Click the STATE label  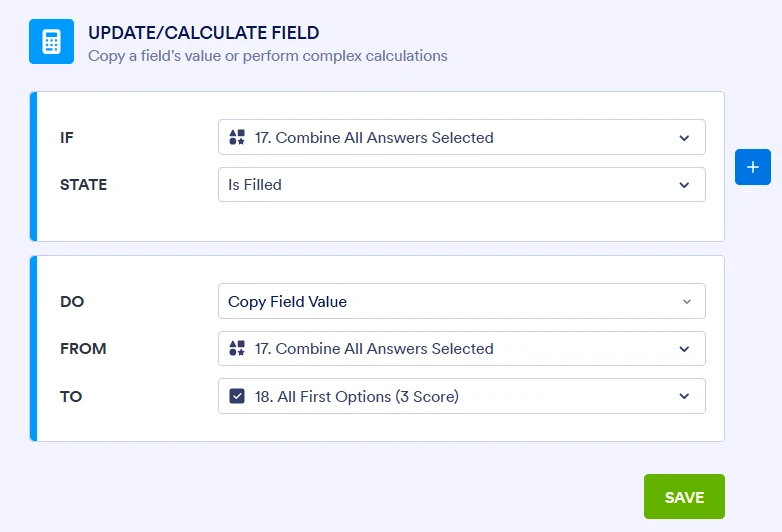[x=84, y=185]
